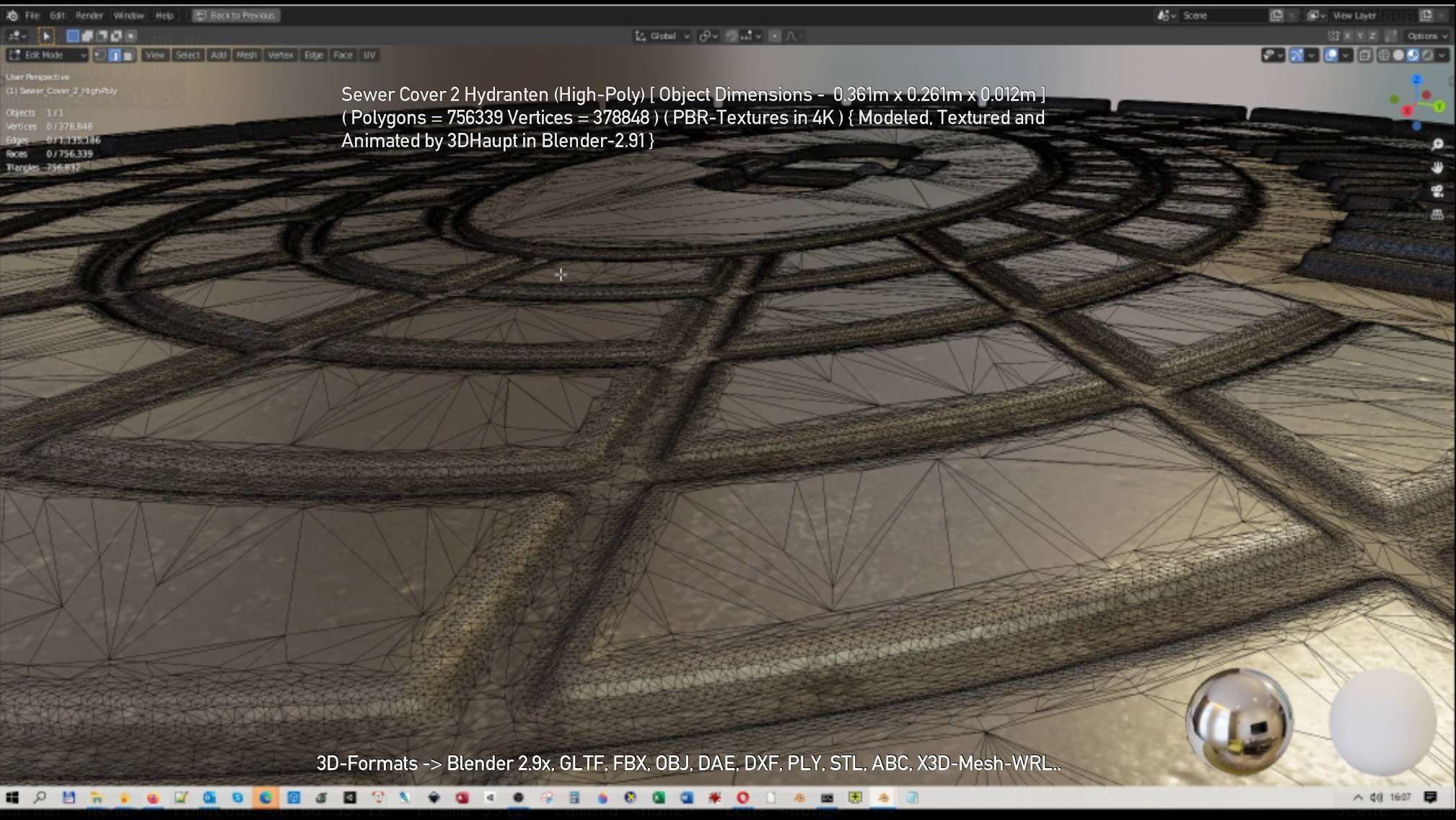Switch to material preview shading
Image resolution: width=1456 pixels, height=820 pixels.
pyautogui.click(x=1413, y=55)
